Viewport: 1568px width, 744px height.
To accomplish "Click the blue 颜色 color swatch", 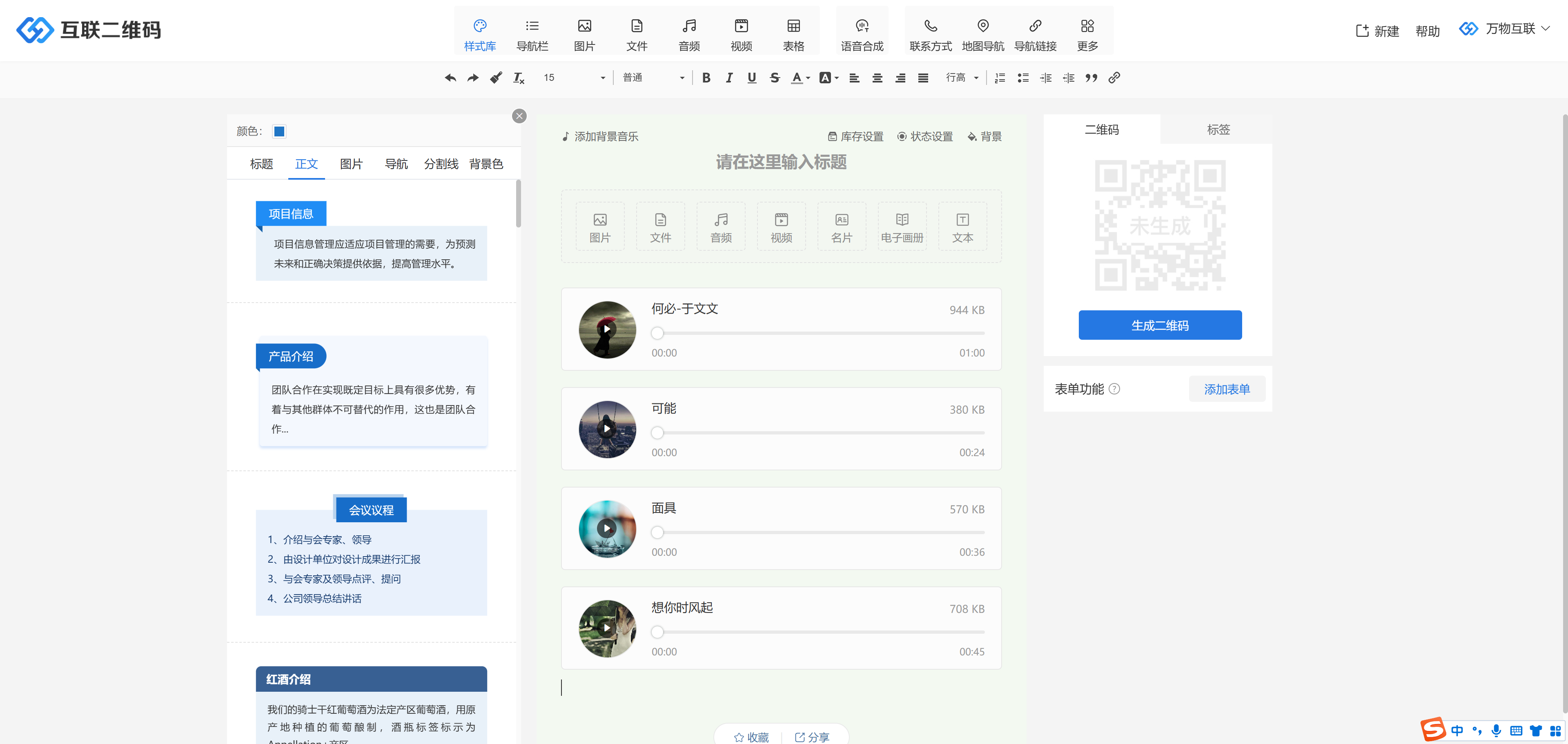I will 279,131.
